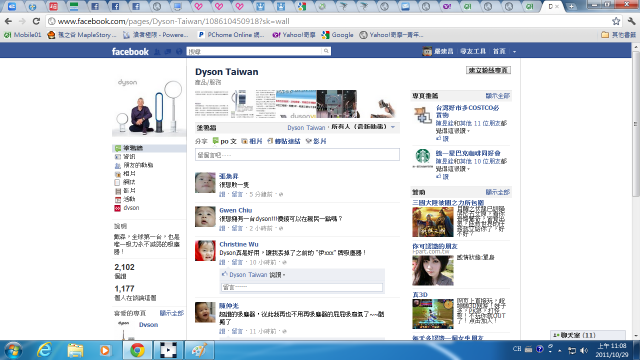Screen dimensions: 640x360
Task: Click the wall post message box
Action: (x=297, y=155)
